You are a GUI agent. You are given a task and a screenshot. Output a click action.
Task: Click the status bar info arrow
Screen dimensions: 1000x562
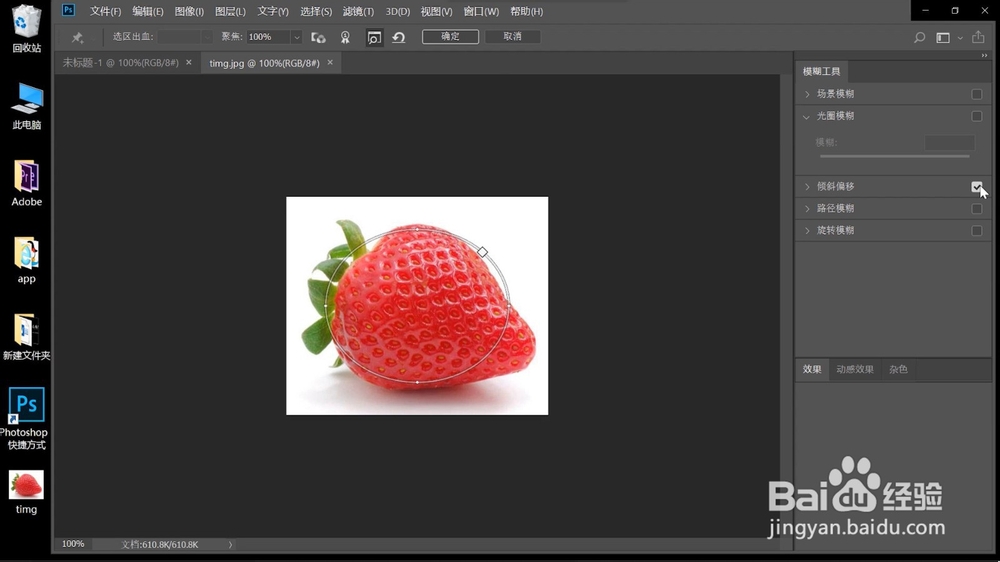(230, 545)
